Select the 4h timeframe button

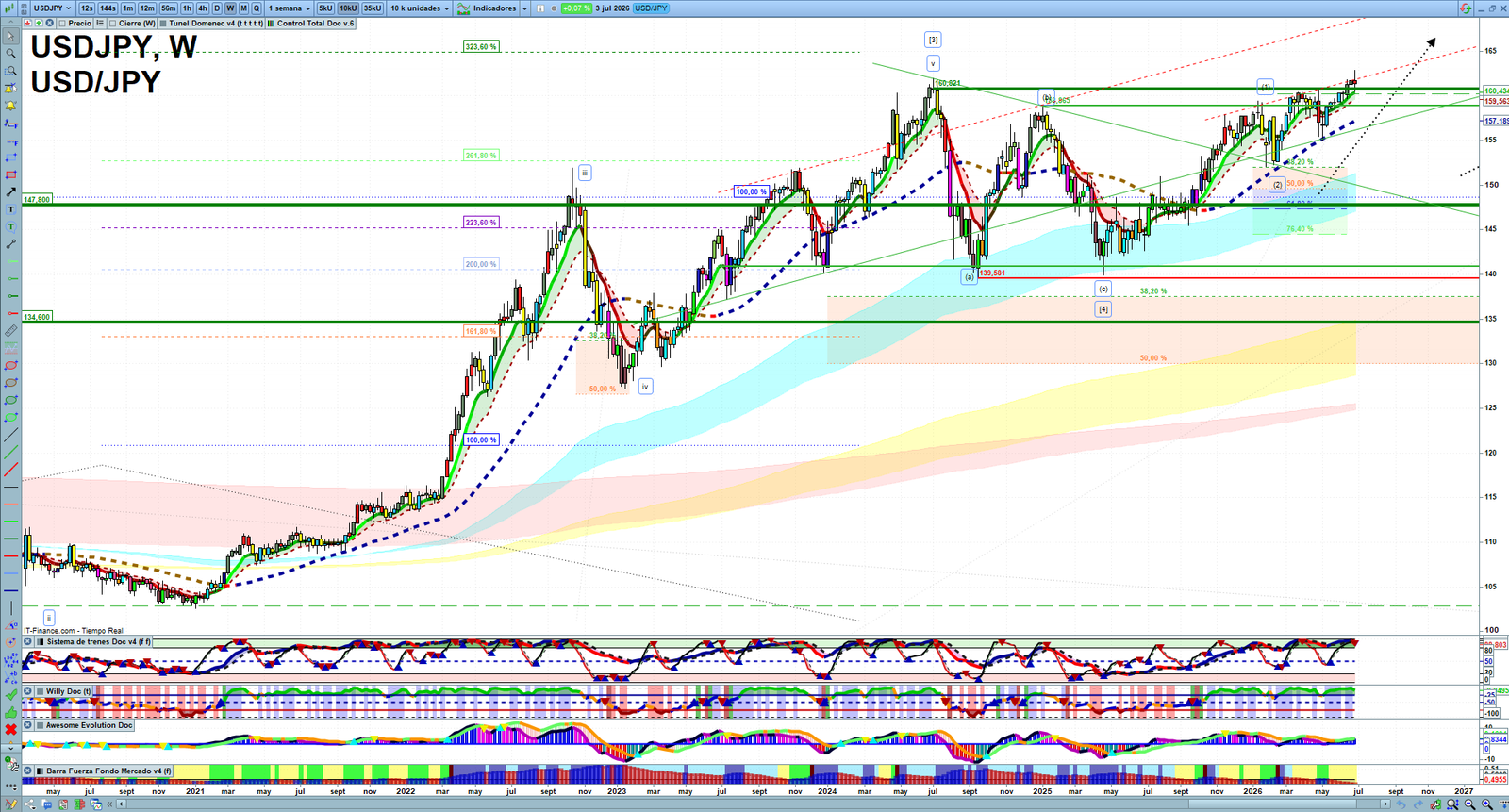click(203, 8)
